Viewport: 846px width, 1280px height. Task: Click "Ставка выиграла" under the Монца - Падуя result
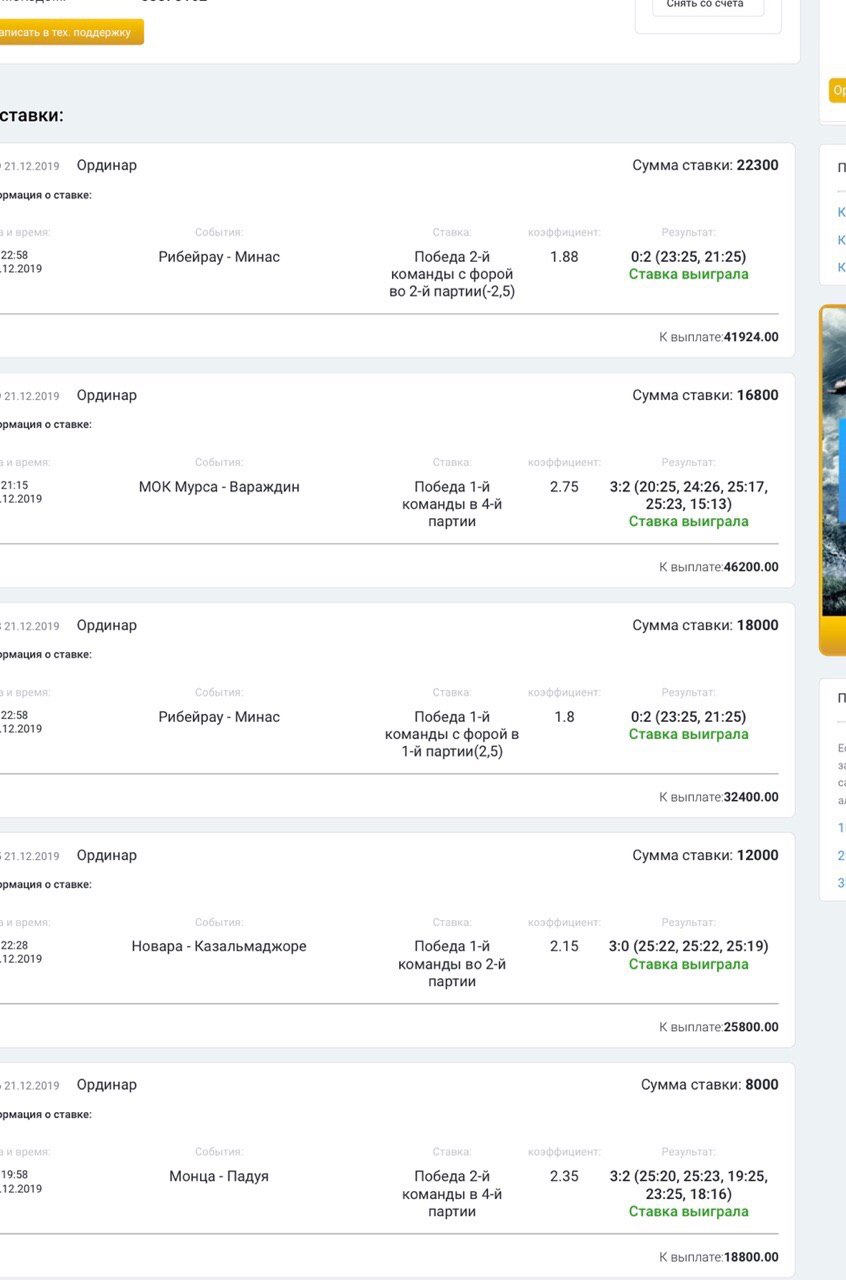point(688,1211)
